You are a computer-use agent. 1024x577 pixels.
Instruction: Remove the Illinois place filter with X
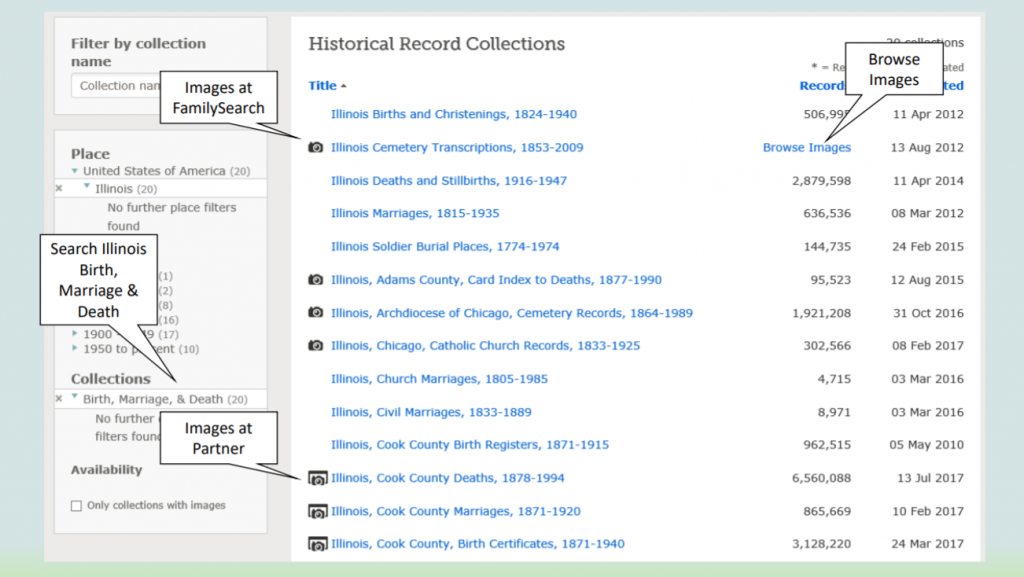point(59,189)
